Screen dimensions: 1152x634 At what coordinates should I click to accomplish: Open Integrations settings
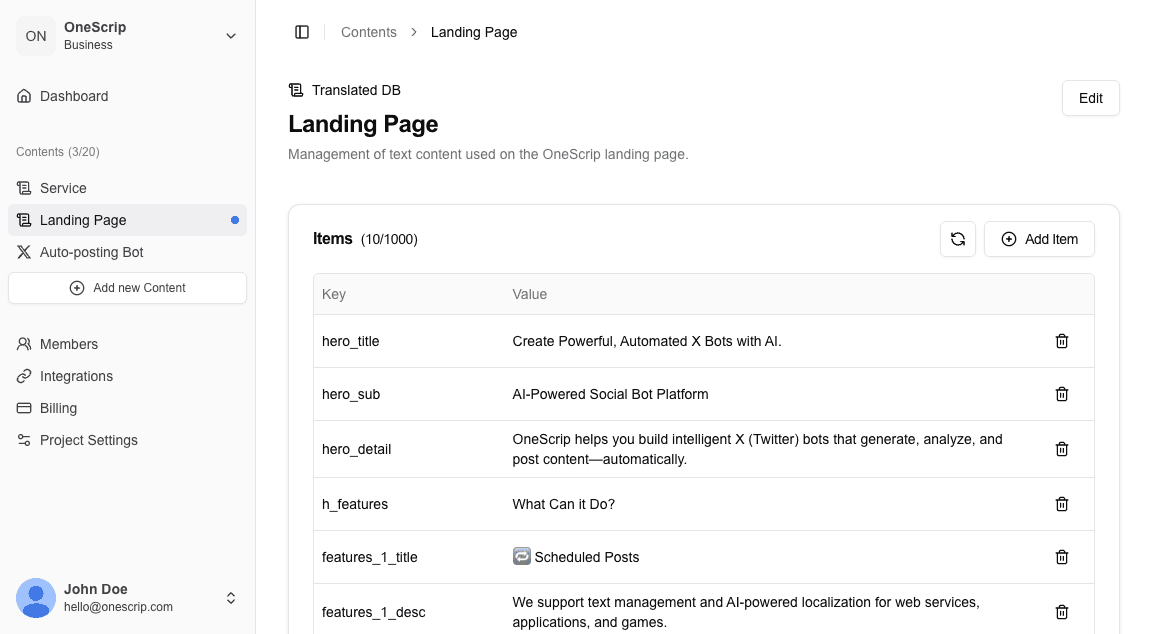pyautogui.click(x=127, y=376)
